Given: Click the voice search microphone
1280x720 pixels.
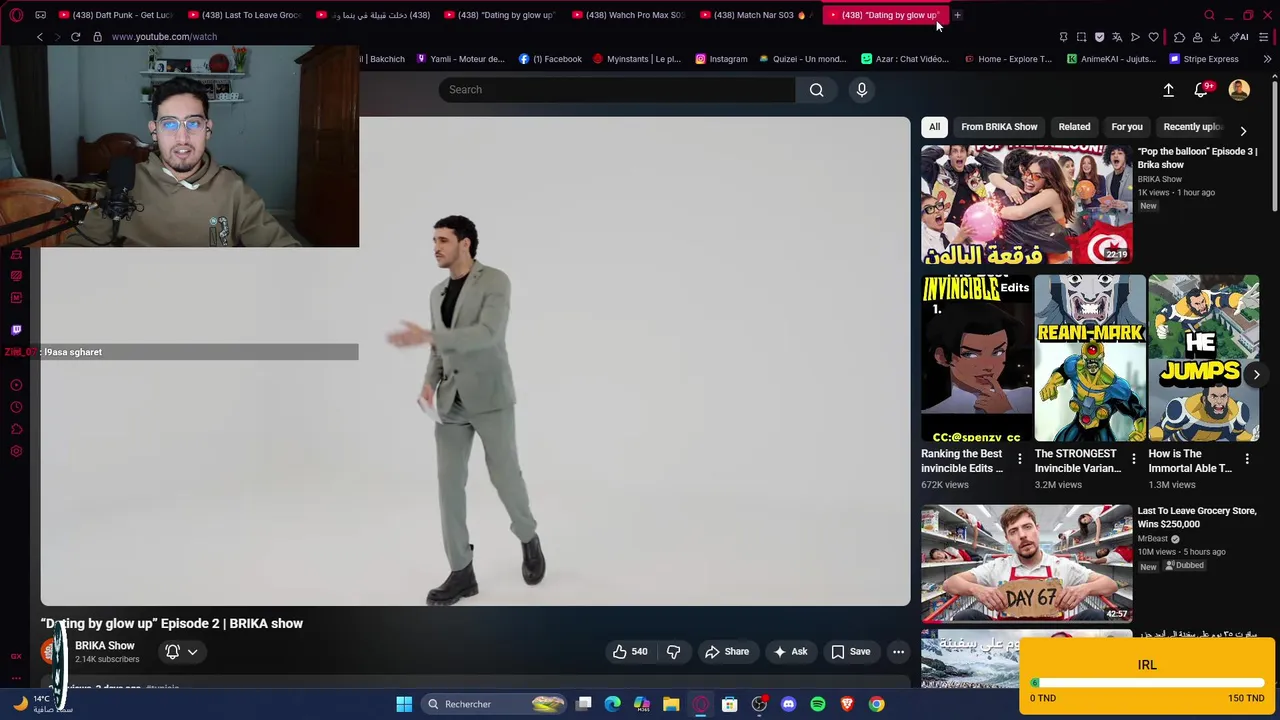Looking at the screenshot, I should (x=861, y=90).
